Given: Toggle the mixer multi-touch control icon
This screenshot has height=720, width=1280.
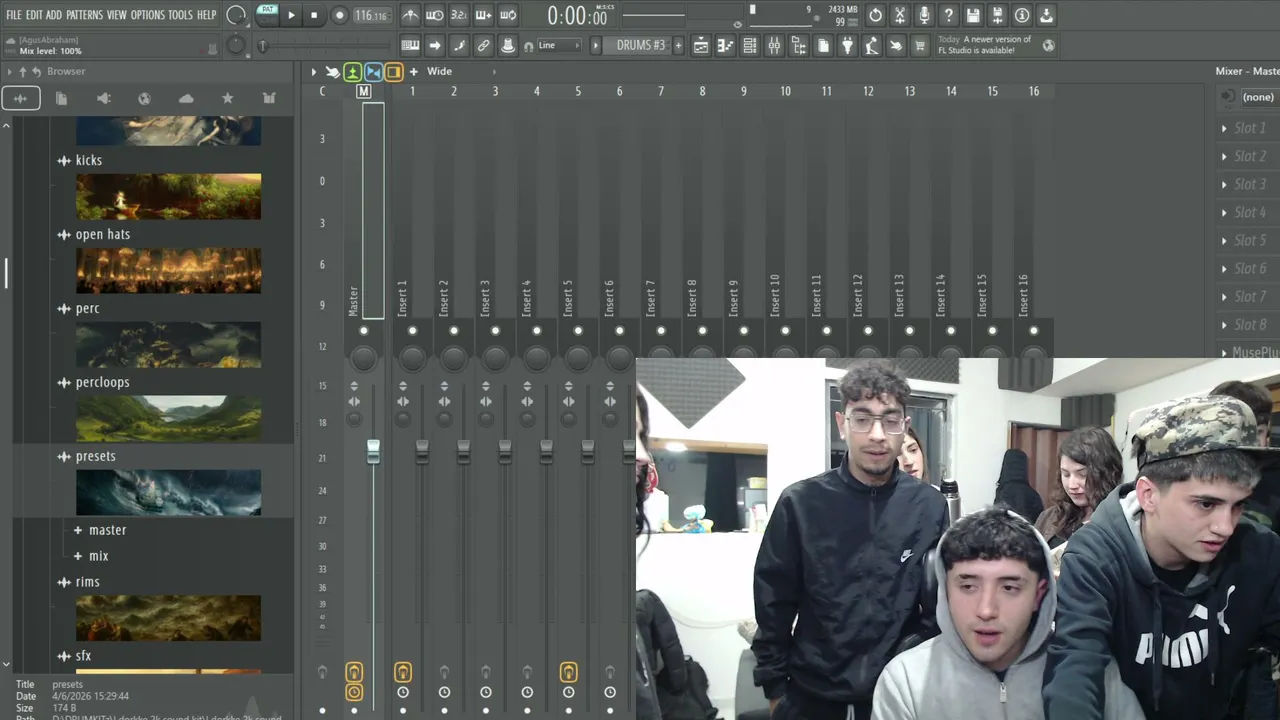Looking at the screenshot, I should click(x=332, y=71).
